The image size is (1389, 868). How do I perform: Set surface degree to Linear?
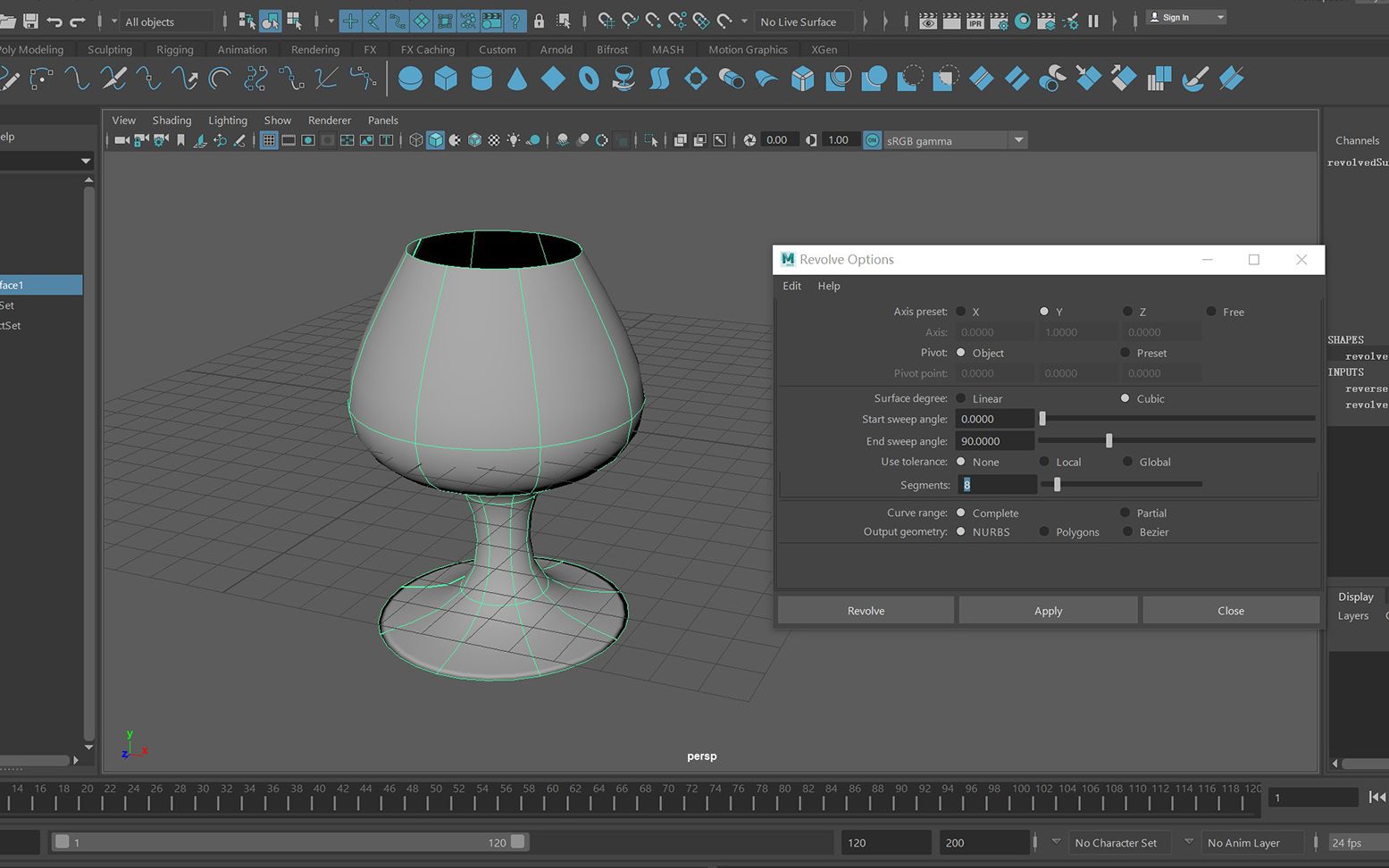(x=961, y=398)
